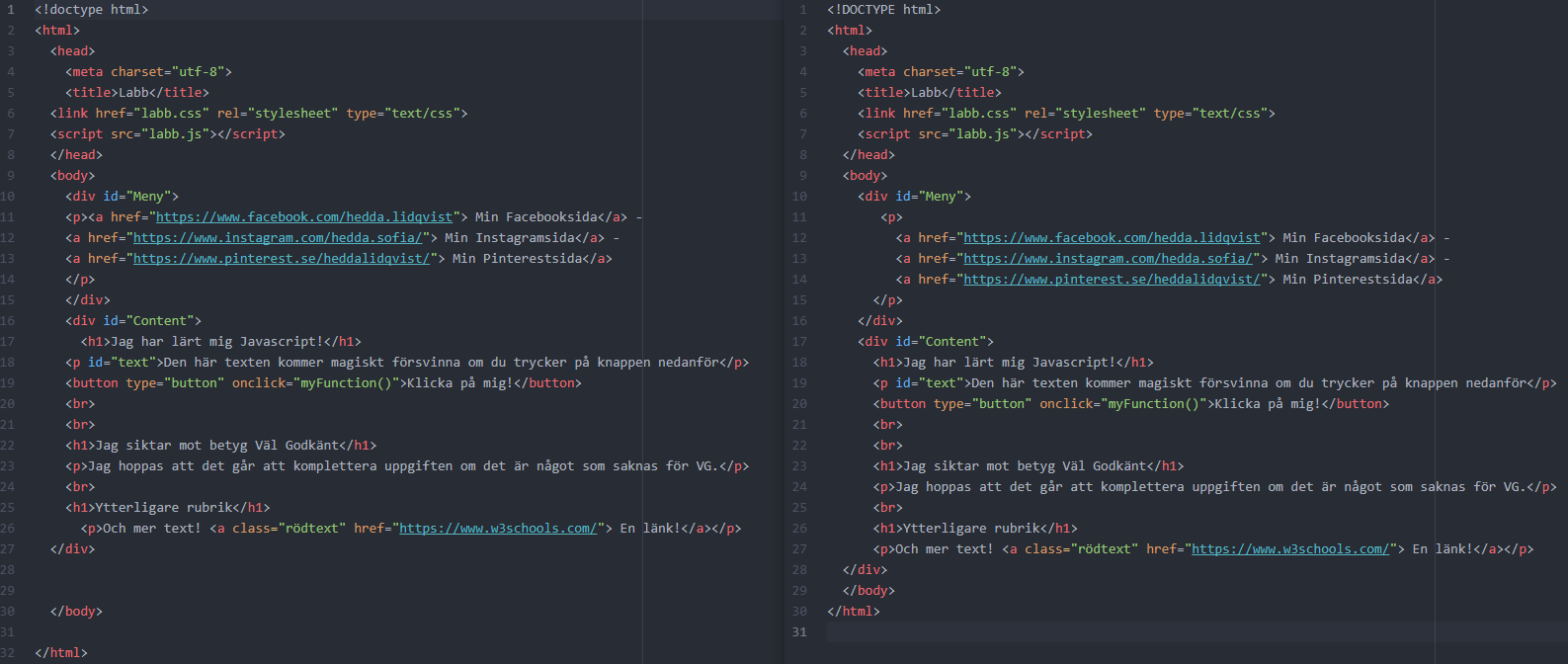Click meta charset="utf-8" tag in left pane
Image resolution: width=1568 pixels, height=664 pixels.
click(x=149, y=72)
